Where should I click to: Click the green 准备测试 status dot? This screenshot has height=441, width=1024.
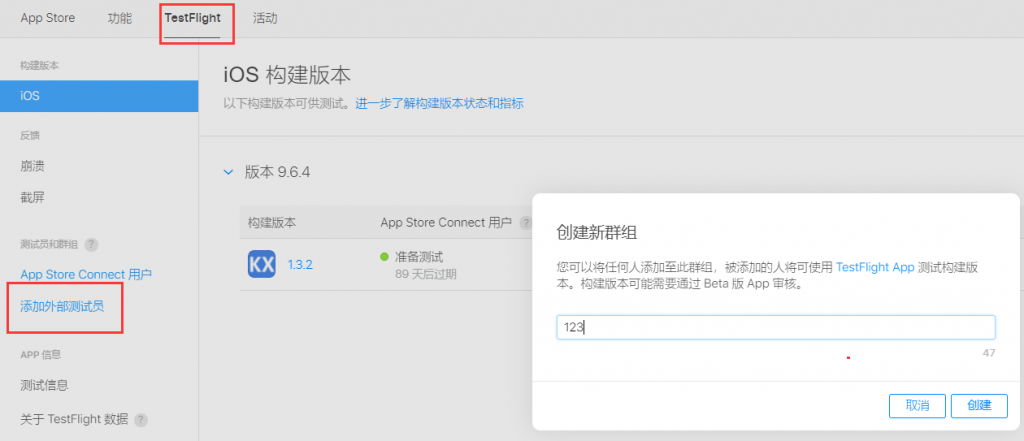tap(385, 257)
